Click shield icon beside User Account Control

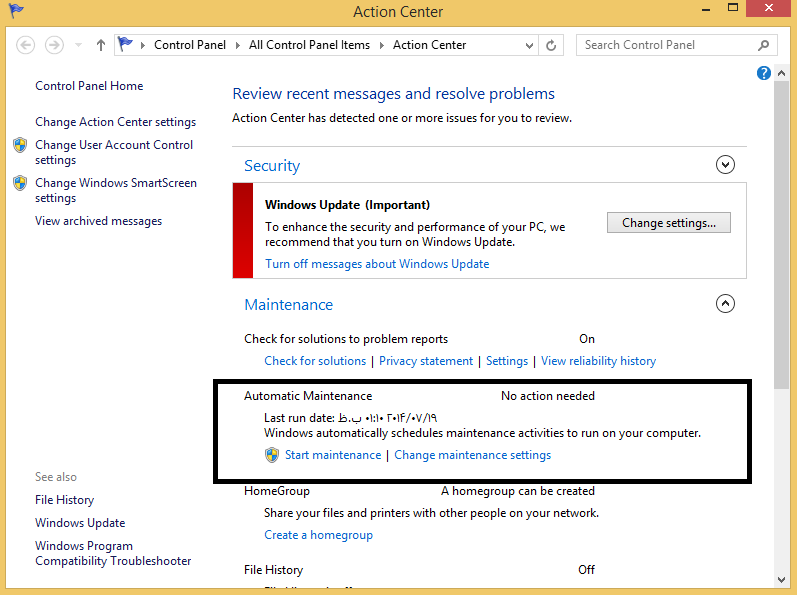[20, 145]
